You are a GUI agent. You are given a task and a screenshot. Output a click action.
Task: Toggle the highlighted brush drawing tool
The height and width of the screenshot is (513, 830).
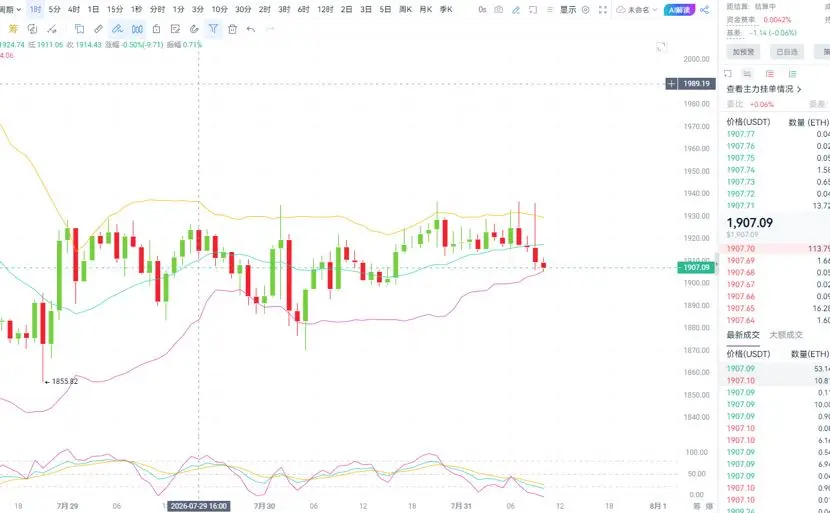[x=118, y=29]
